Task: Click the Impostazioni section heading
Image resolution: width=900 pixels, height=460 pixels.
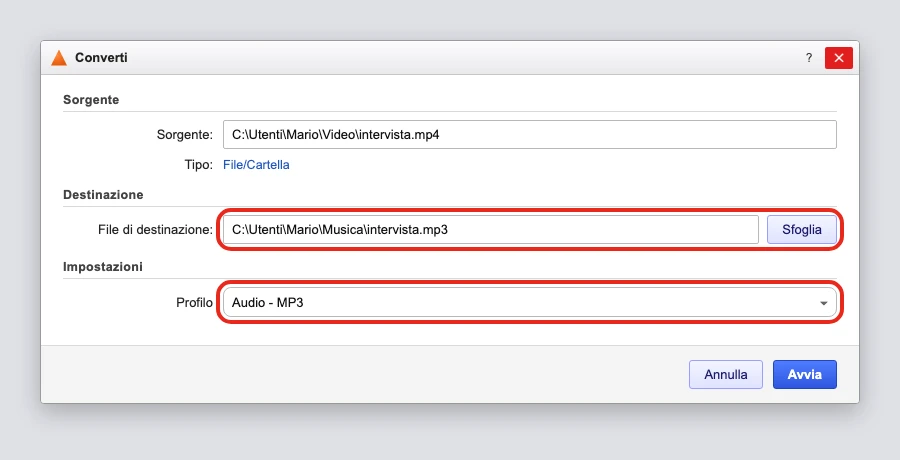Action: [103, 267]
